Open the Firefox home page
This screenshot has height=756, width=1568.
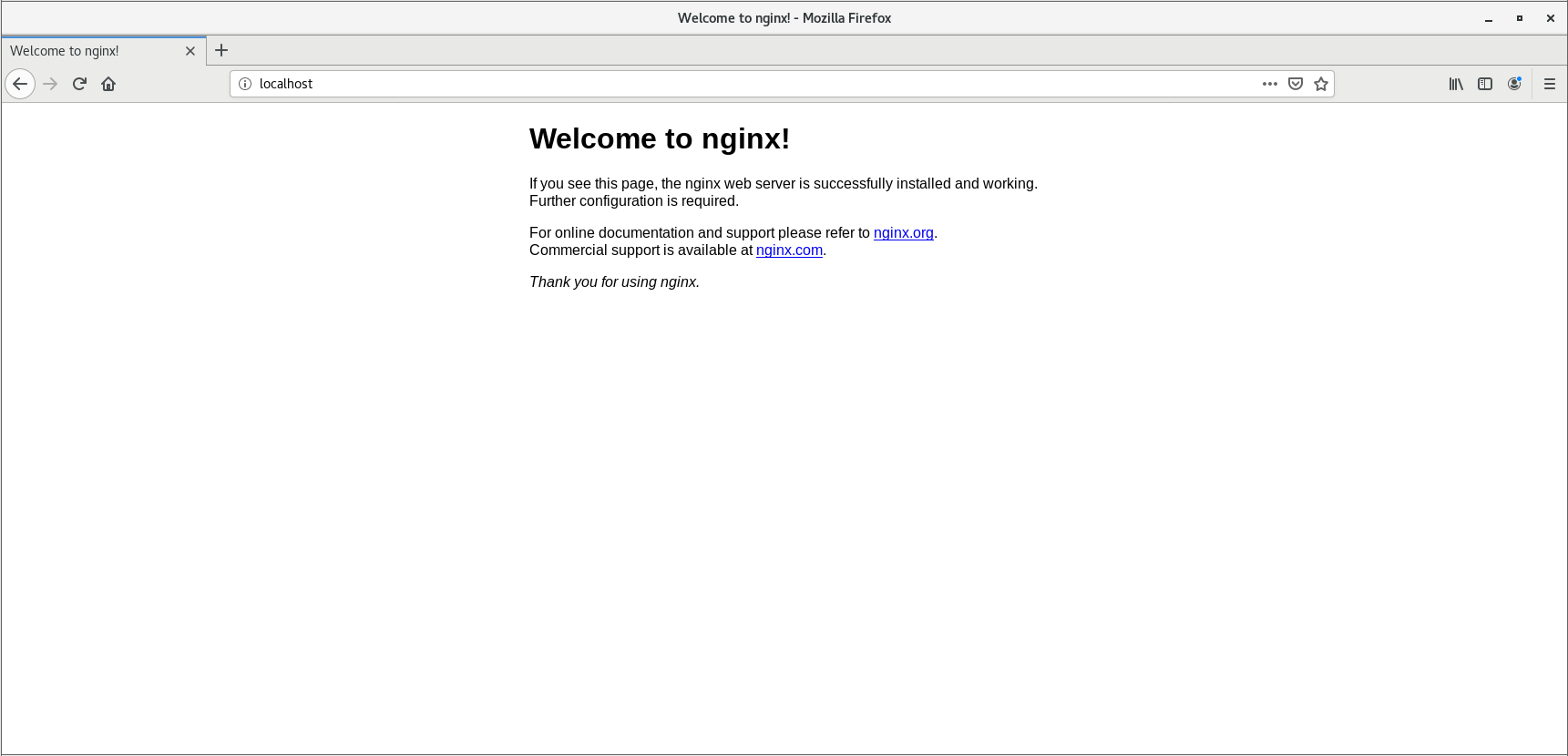coord(108,84)
